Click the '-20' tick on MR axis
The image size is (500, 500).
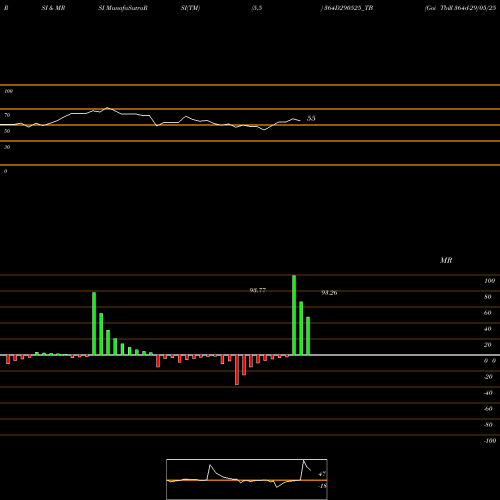pyautogui.click(x=488, y=377)
